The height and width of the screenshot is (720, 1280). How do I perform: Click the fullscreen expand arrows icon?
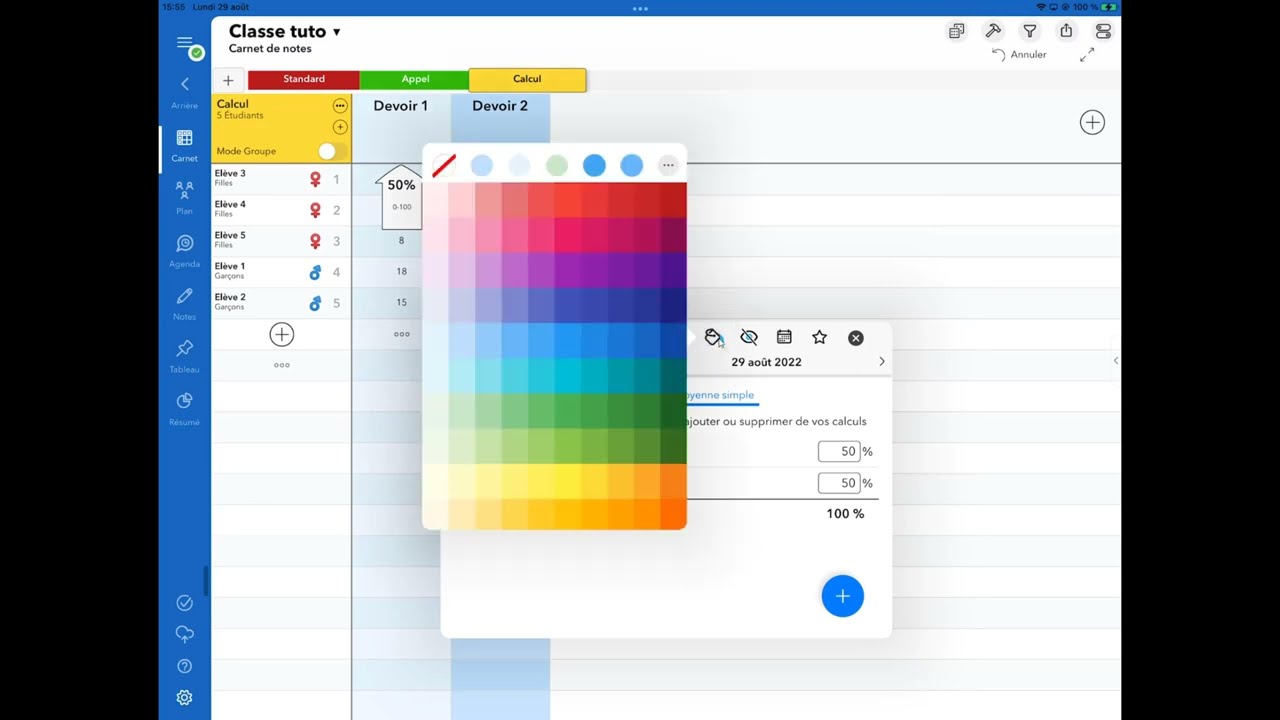1087,55
